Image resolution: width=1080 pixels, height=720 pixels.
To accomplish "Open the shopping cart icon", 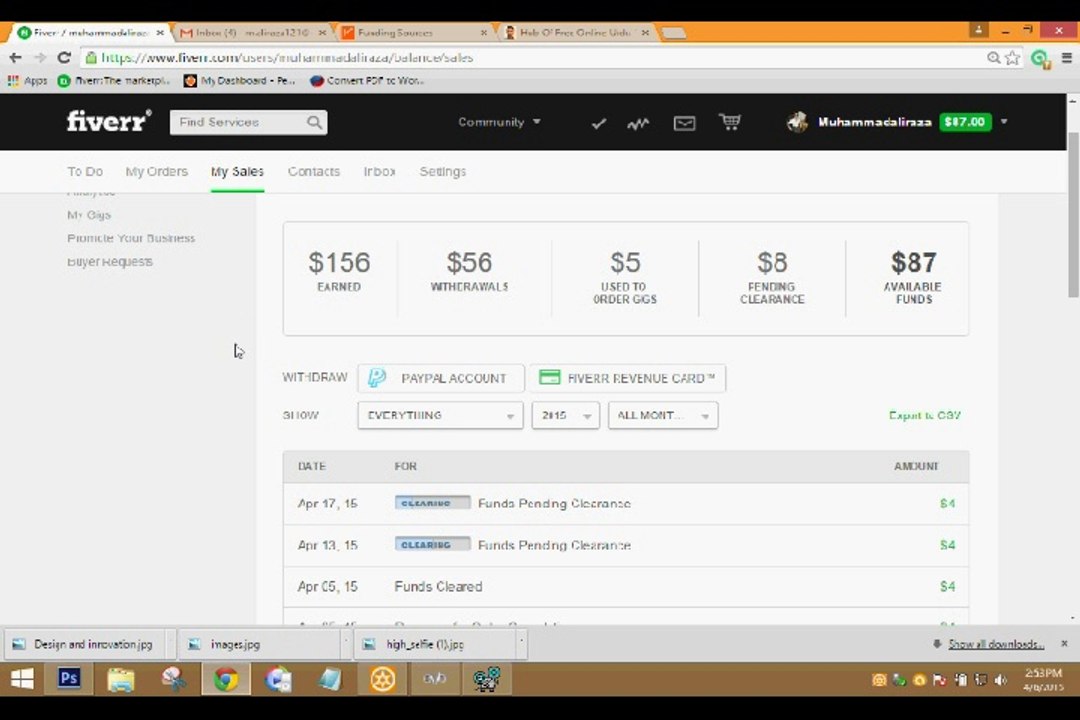I will click(729, 122).
